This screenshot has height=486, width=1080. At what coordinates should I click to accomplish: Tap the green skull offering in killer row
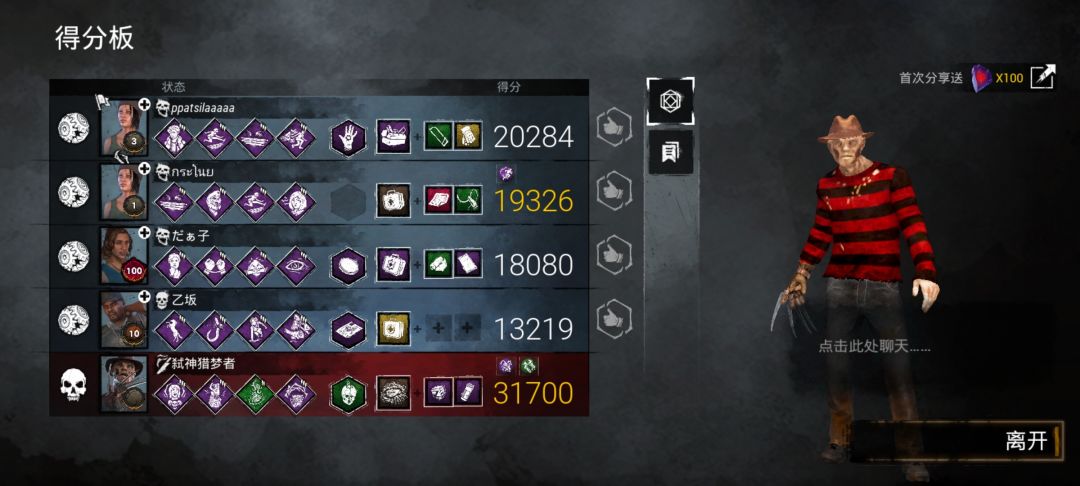(x=348, y=394)
